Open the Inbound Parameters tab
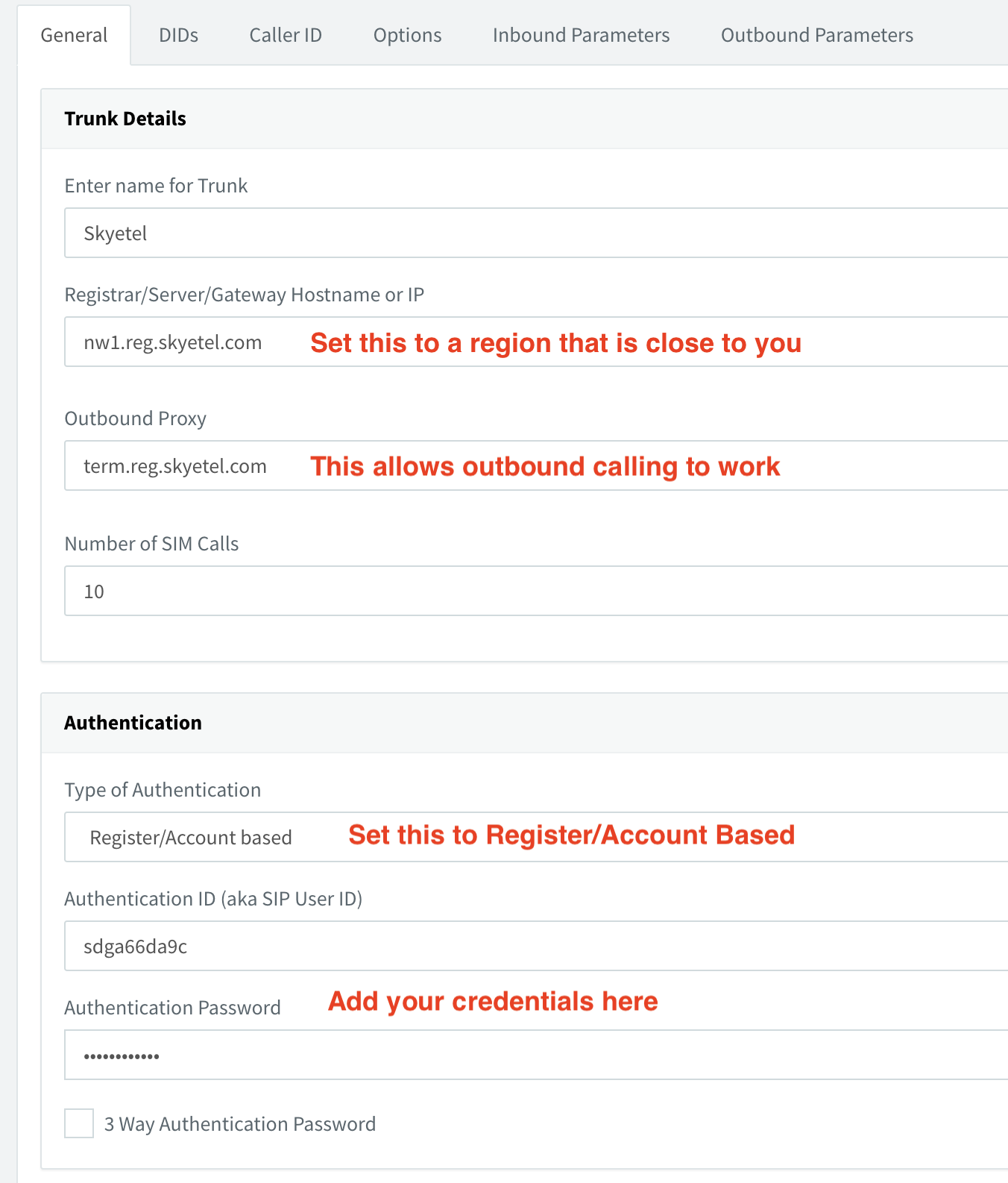 [581, 35]
